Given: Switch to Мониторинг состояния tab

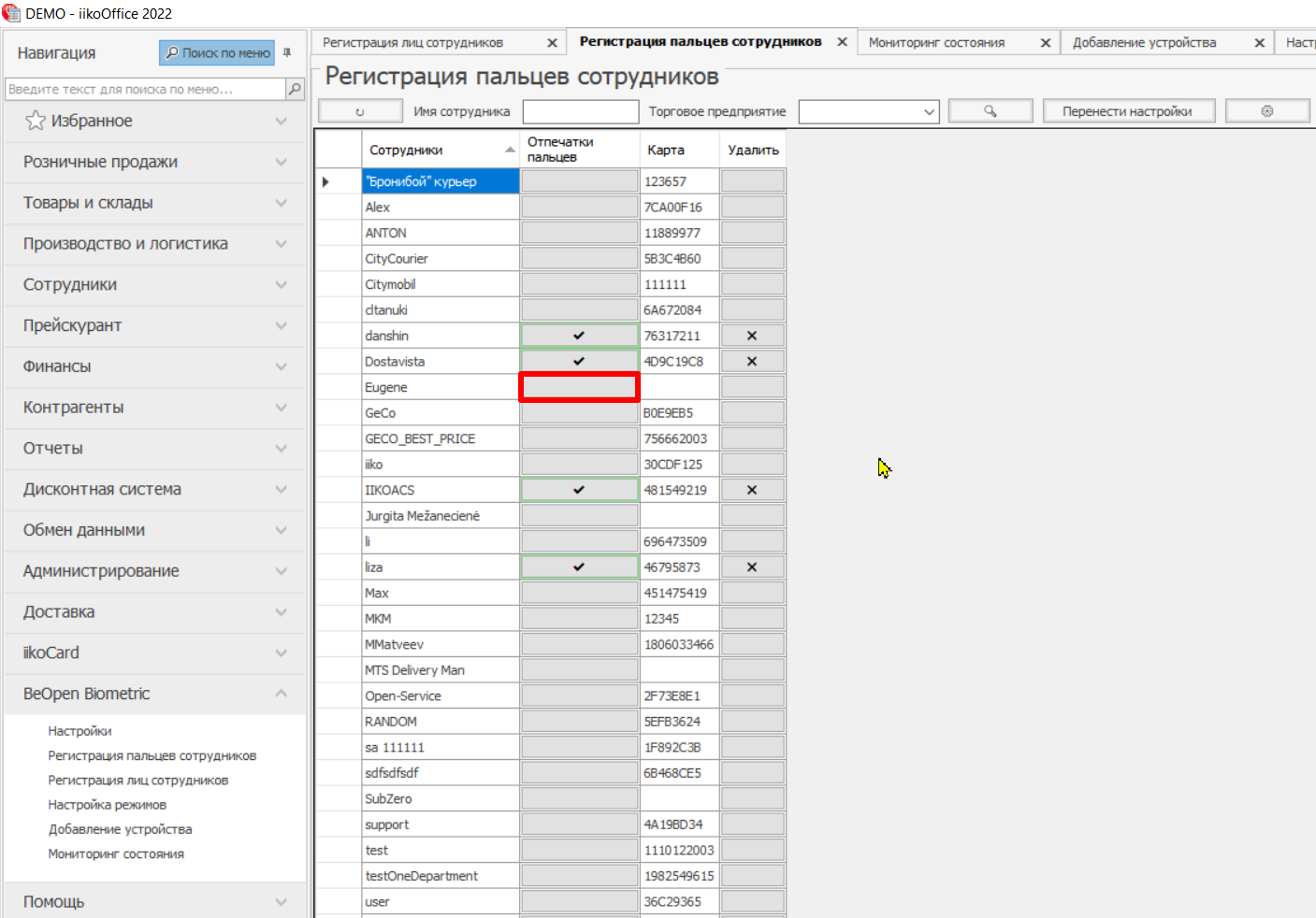Looking at the screenshot, I should tap(936, 43).
